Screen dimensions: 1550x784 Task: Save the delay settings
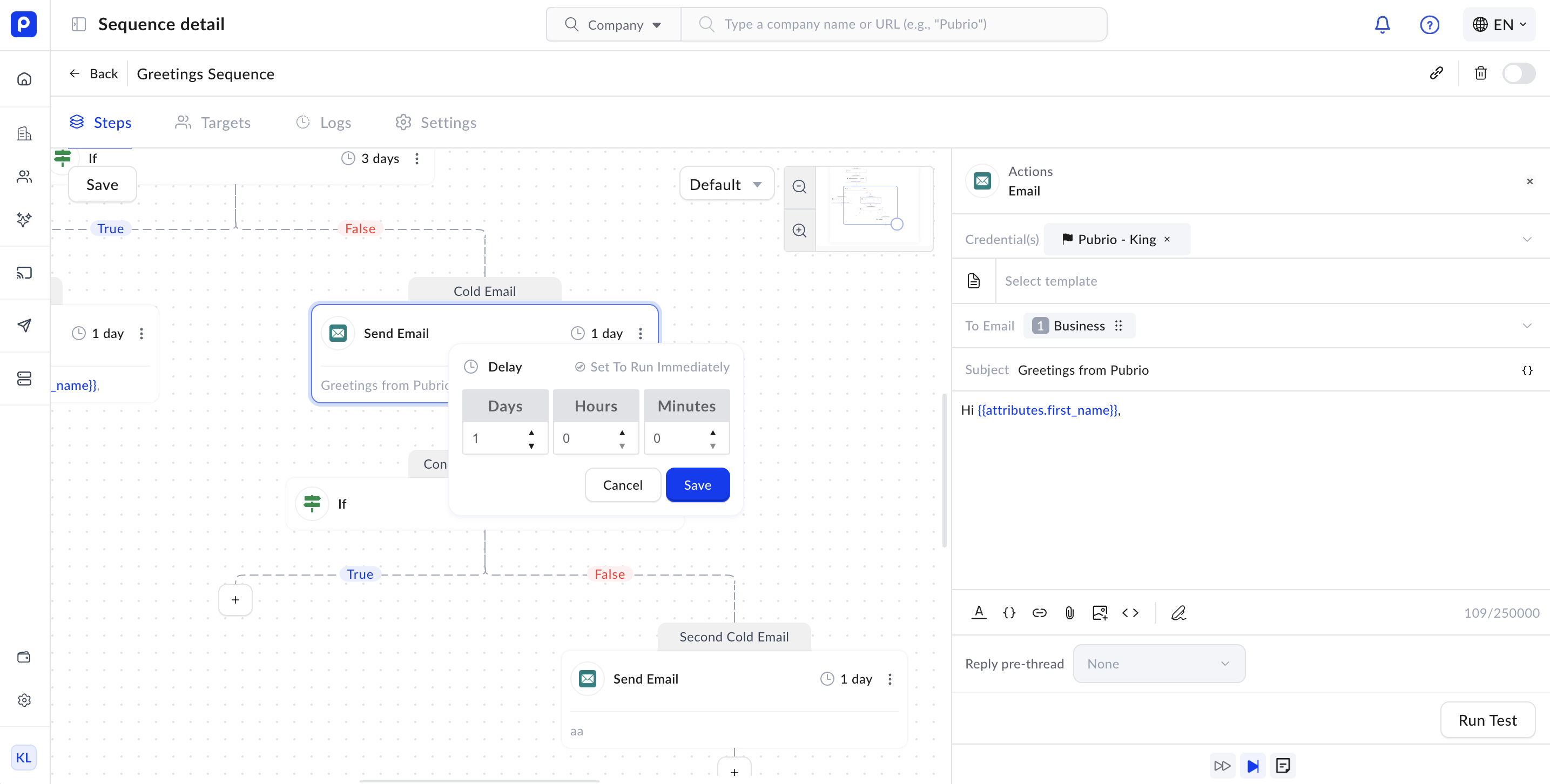pos(697,485)
